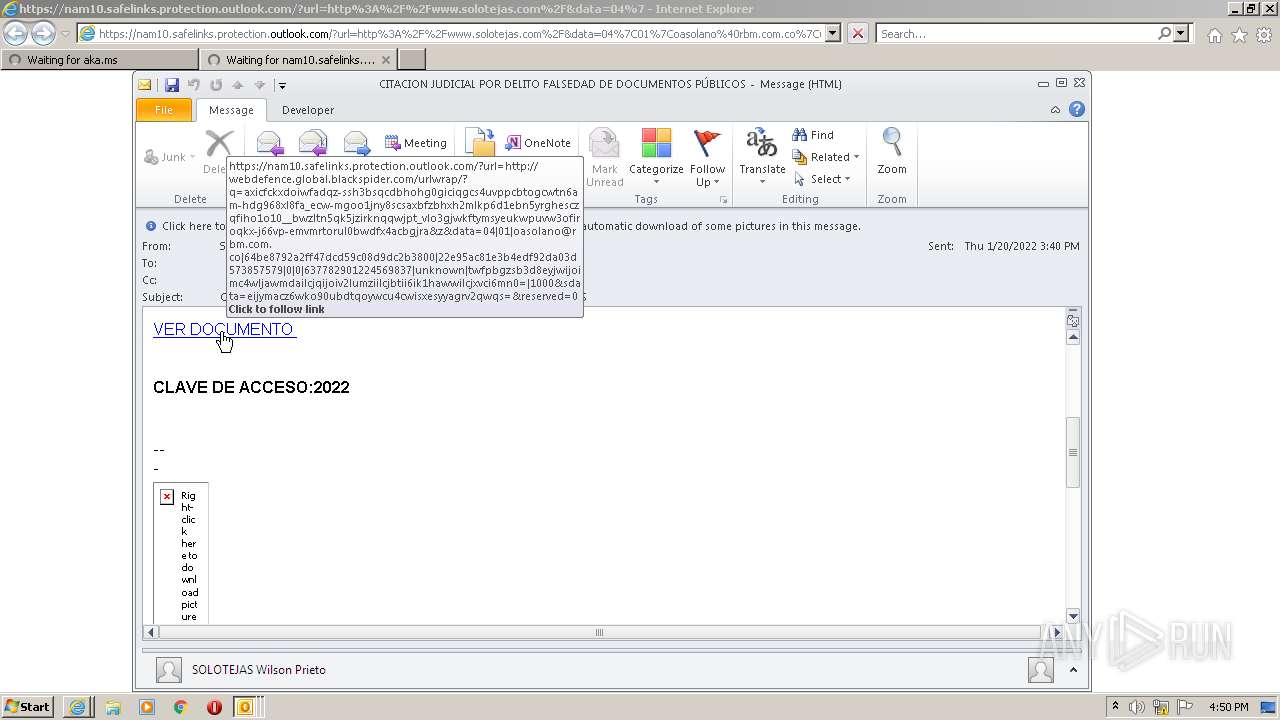Click the Delete message X icon
The image size is (1280, 720).
coord(219,143)
